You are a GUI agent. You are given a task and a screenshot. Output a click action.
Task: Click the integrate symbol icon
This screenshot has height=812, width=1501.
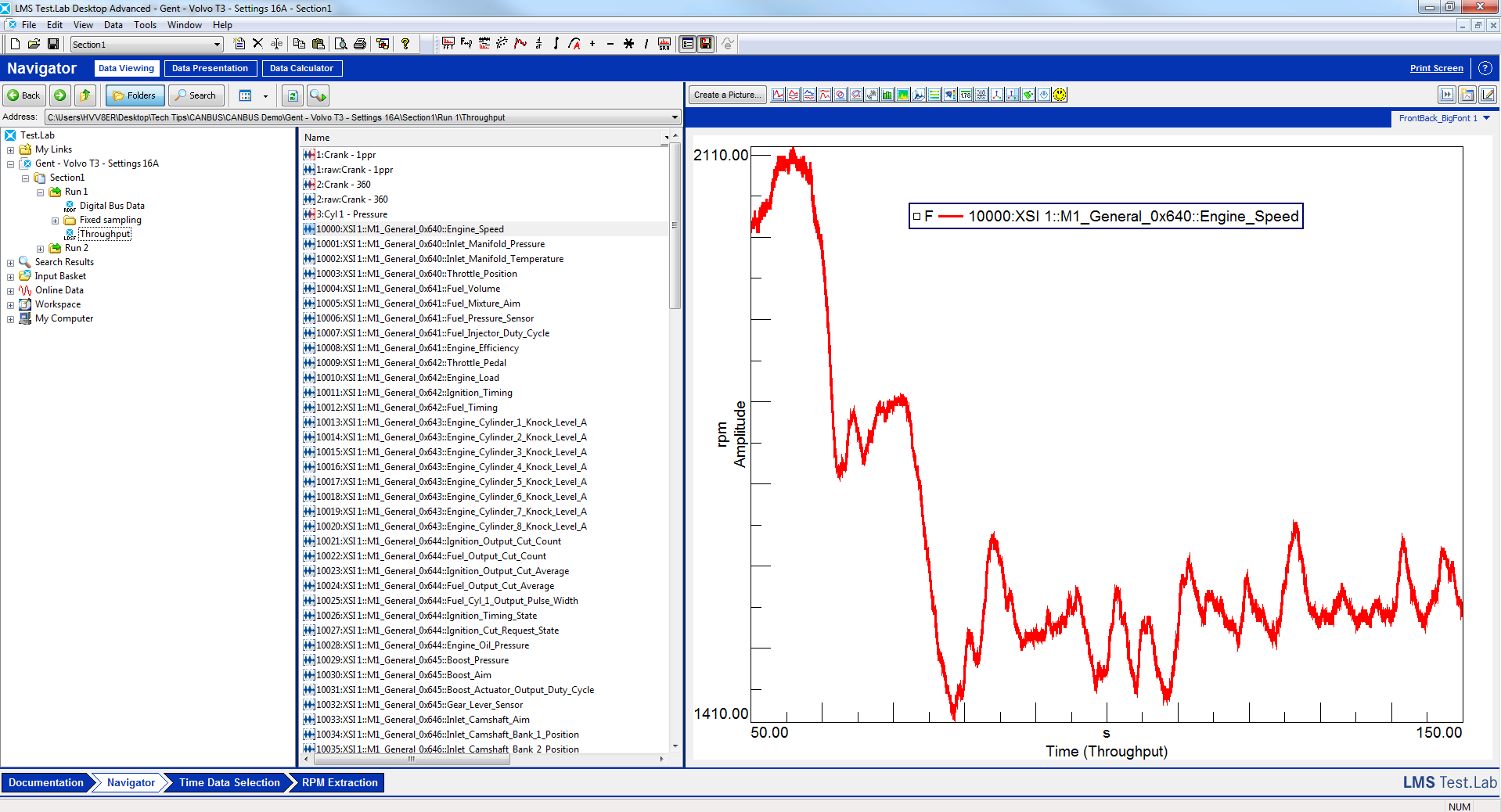click(x=556, y=44)
